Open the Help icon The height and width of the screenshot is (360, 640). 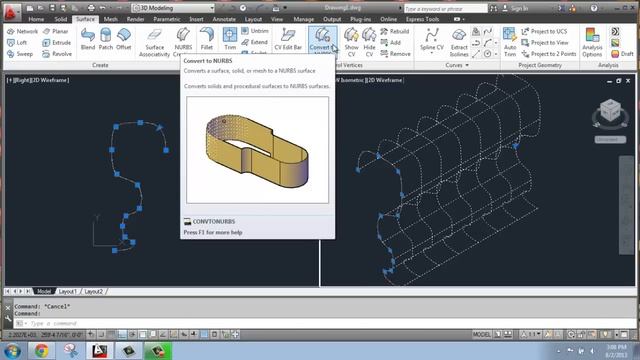click(594, 8)
